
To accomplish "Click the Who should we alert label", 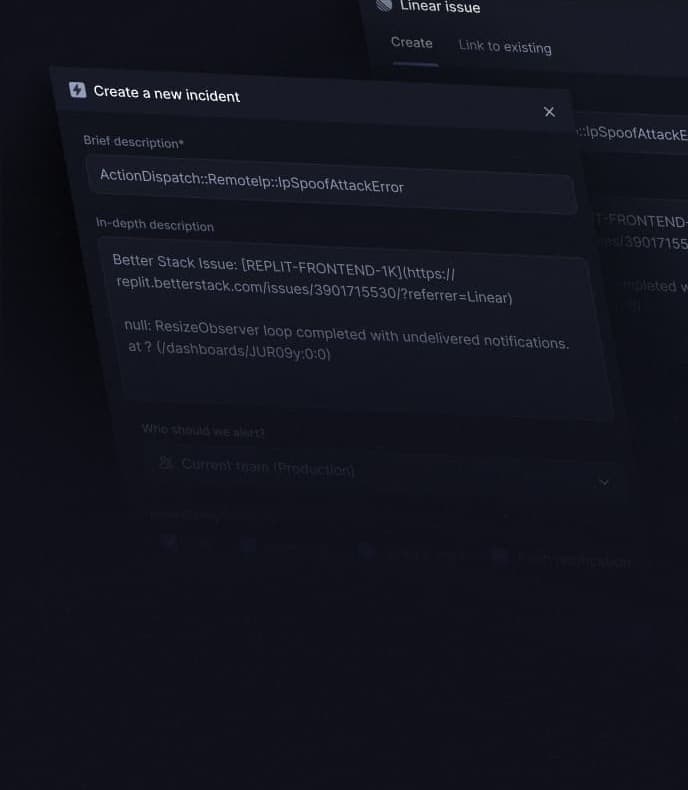I will point(203,430).
